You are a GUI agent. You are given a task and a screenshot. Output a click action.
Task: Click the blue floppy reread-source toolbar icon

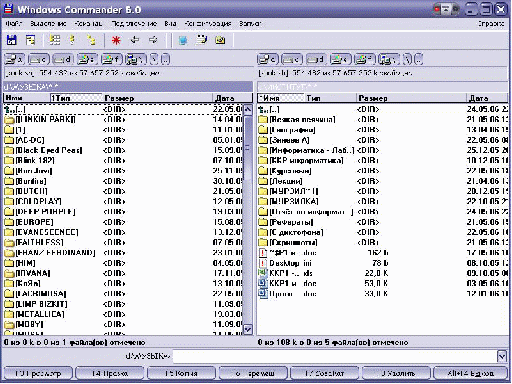click(x=12, y=40)
